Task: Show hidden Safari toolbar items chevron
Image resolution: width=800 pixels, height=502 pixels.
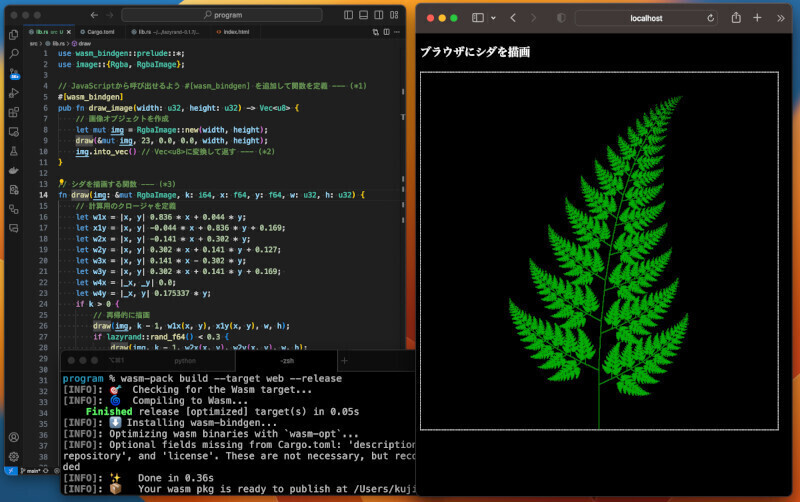Action: click(781, 18)
